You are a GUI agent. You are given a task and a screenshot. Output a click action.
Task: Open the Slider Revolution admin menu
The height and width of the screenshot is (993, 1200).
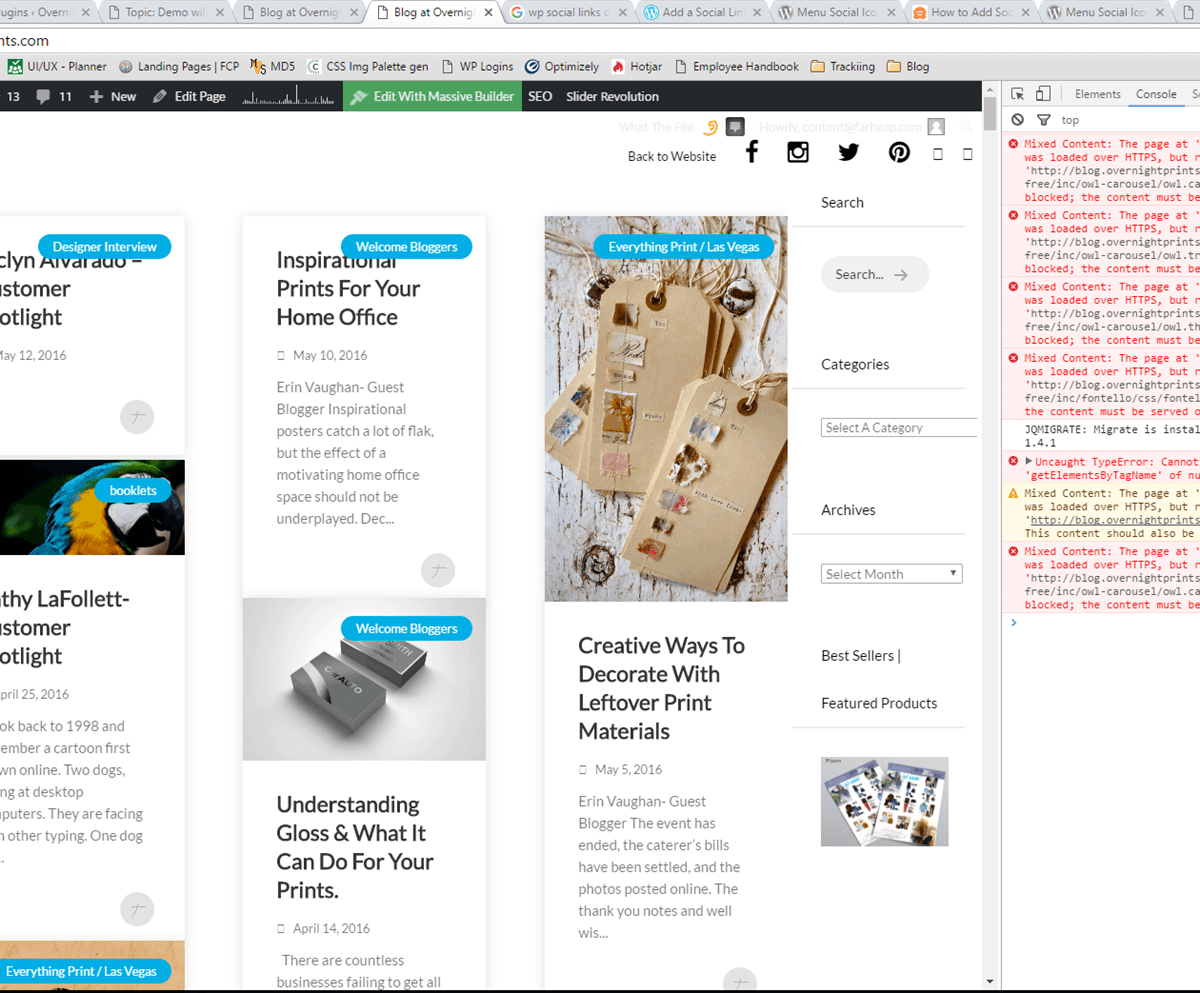tap(612, 97)
